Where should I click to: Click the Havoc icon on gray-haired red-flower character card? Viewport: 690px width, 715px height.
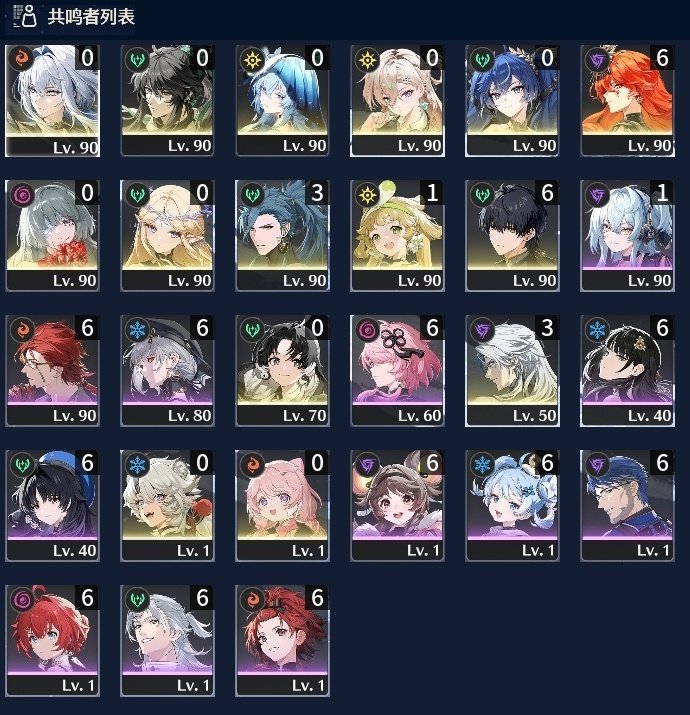coord(22,194)
